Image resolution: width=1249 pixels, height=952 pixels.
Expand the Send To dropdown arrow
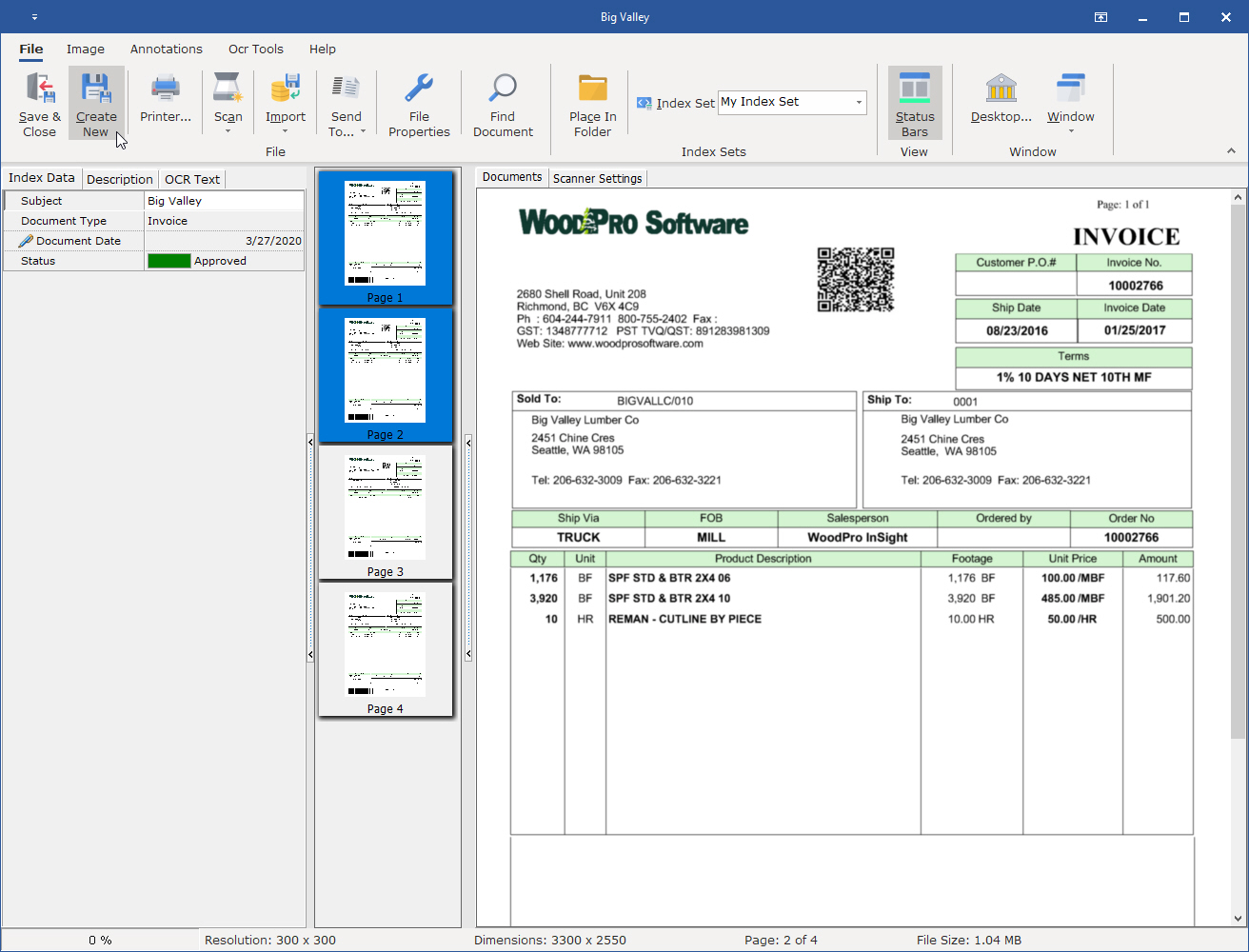pos(363,132)
